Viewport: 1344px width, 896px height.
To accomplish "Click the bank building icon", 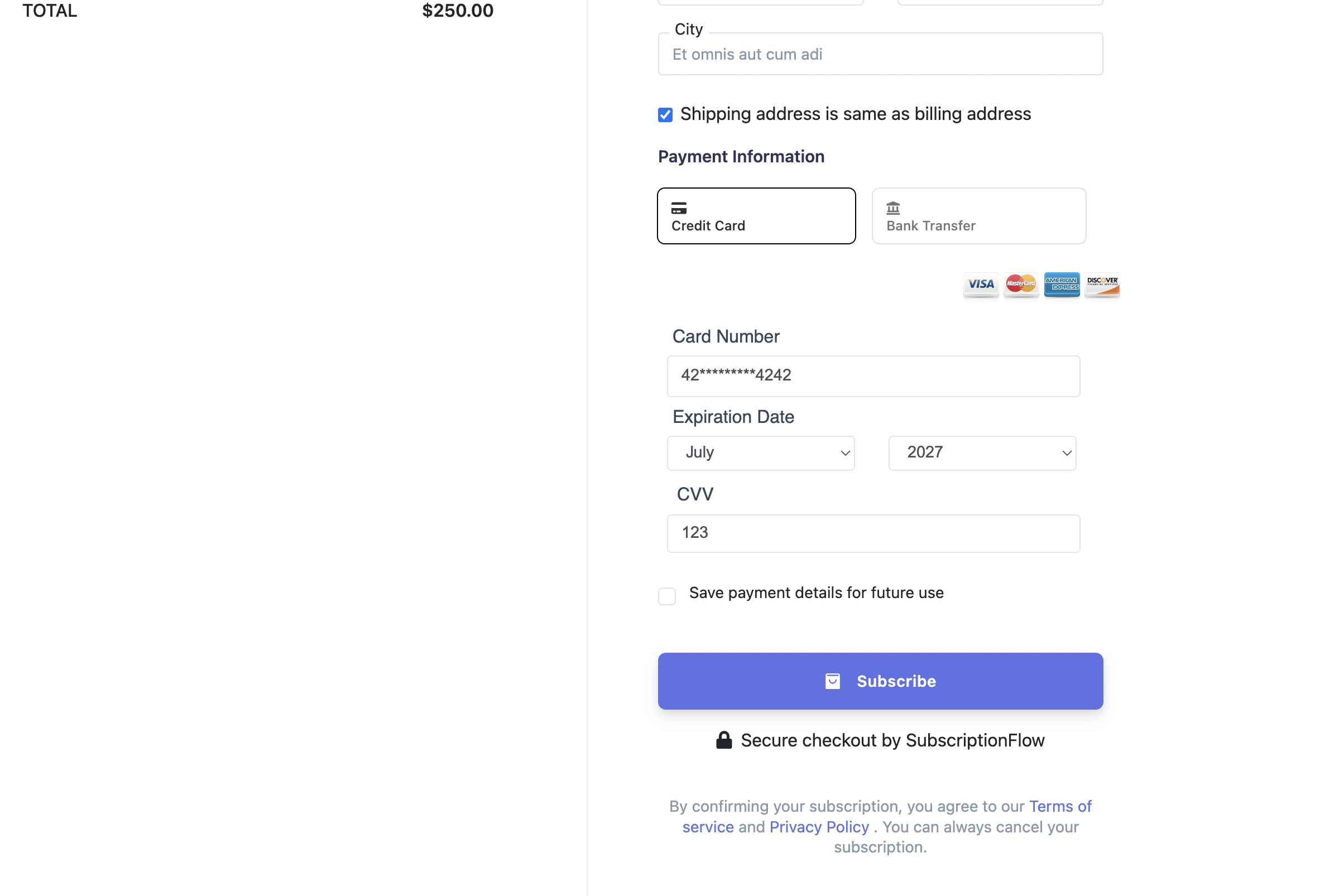I will 893,208.
